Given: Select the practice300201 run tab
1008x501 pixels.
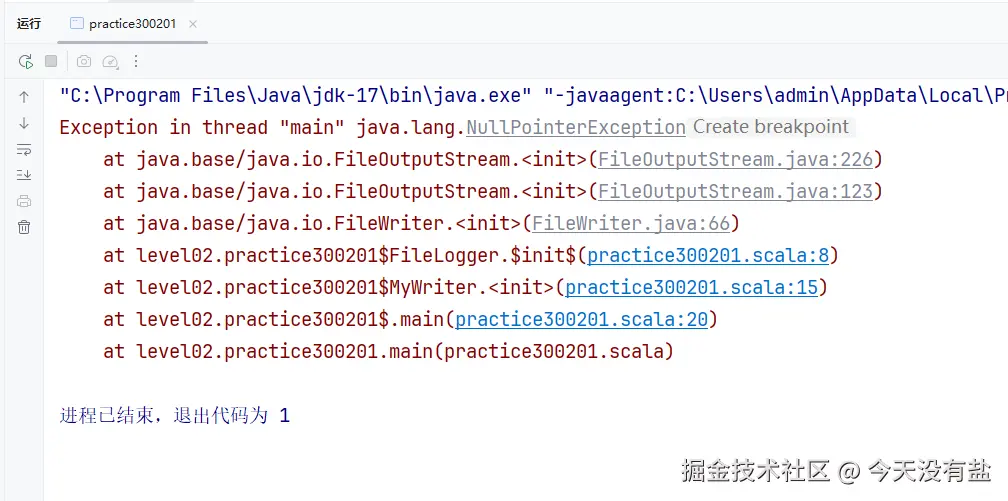Looking at the screenshot, I should 132,23.
